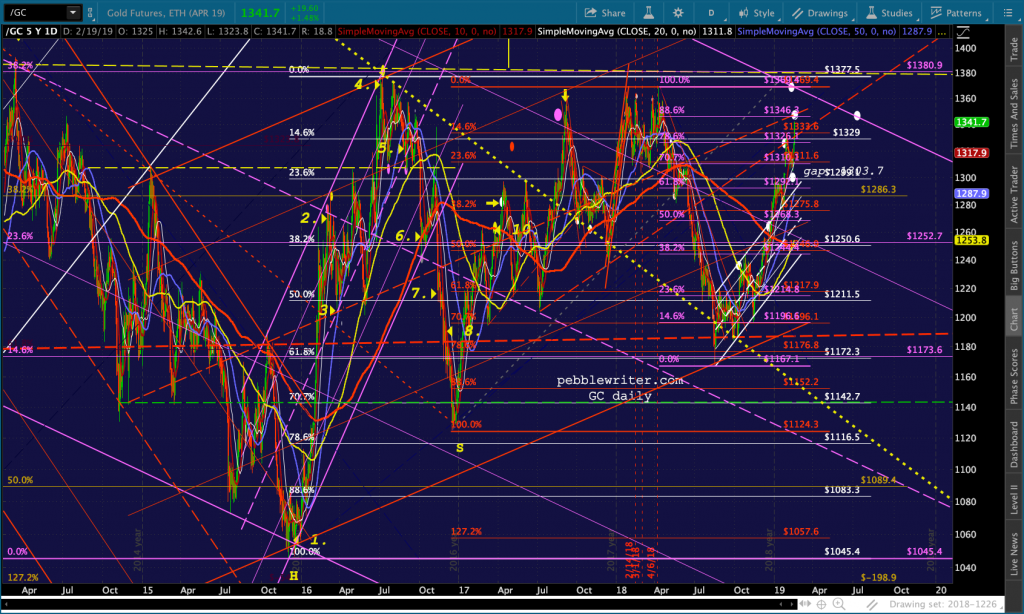The height and width of the screenshot is (614, 1024).
Task: Toggle the price axis scale icon
Action: pyautogui.click(x=963, y=31)
